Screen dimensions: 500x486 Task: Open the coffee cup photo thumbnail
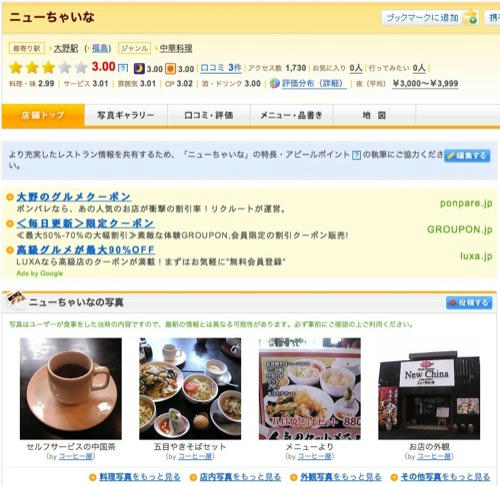[x=71, y=388]
